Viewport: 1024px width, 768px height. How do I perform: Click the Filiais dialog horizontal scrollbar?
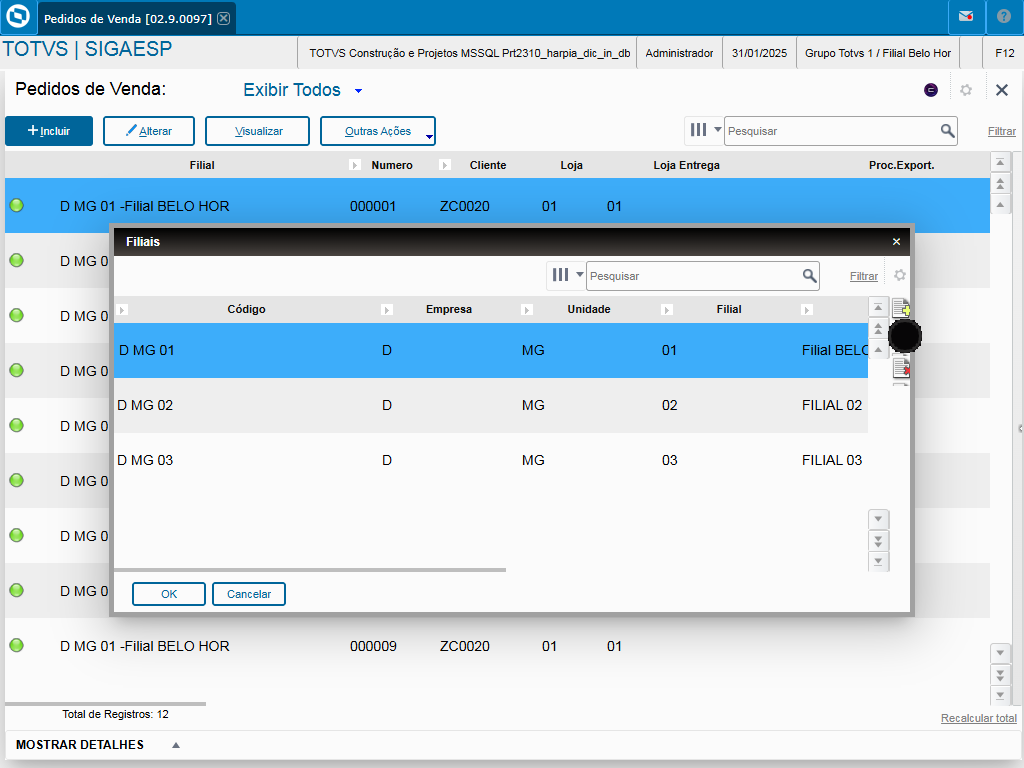click(x=310, y=570)
